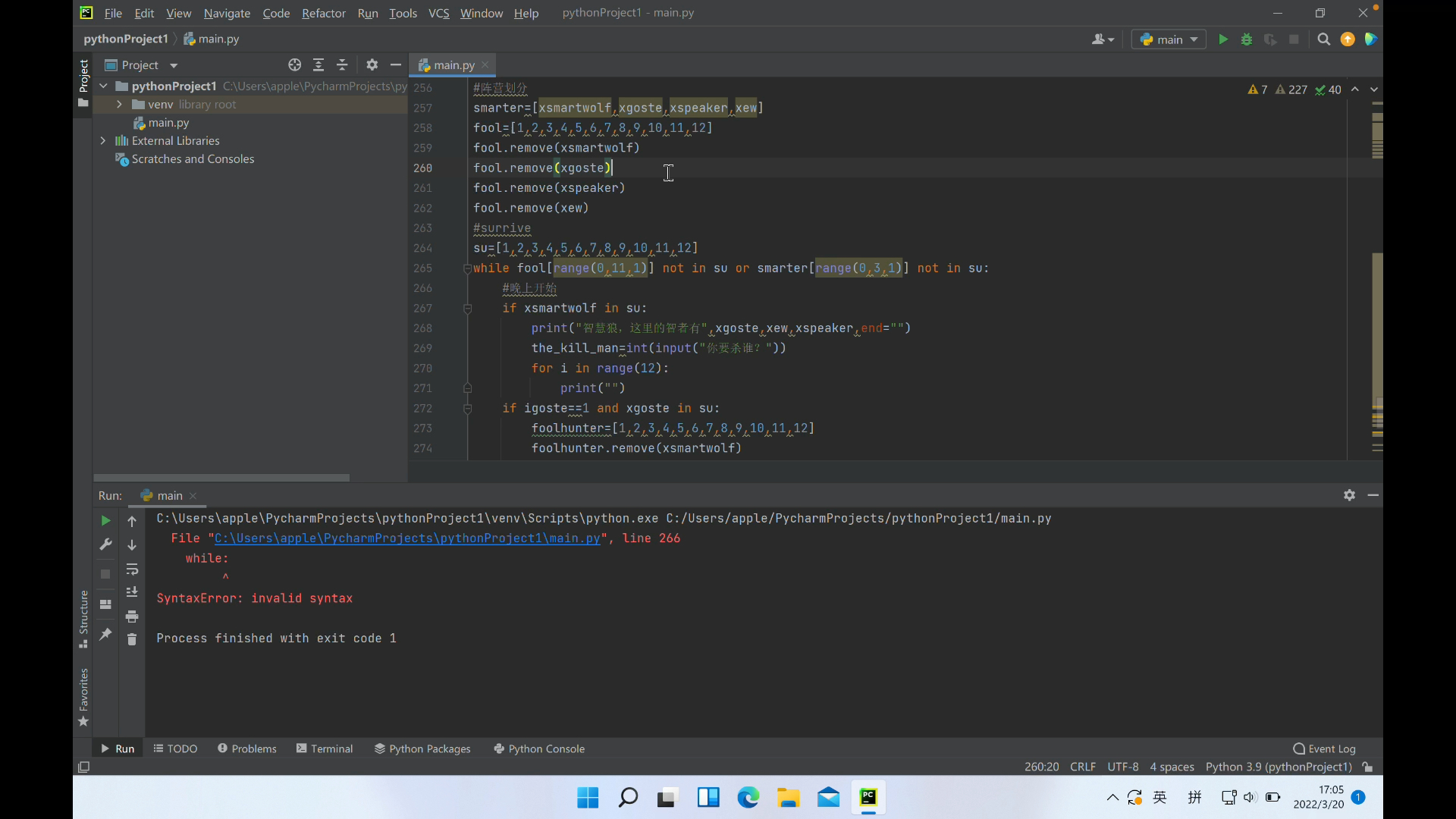Switch to the Terminal tab
Viewport: 1456px width, 819px height.
click(324, 748)
